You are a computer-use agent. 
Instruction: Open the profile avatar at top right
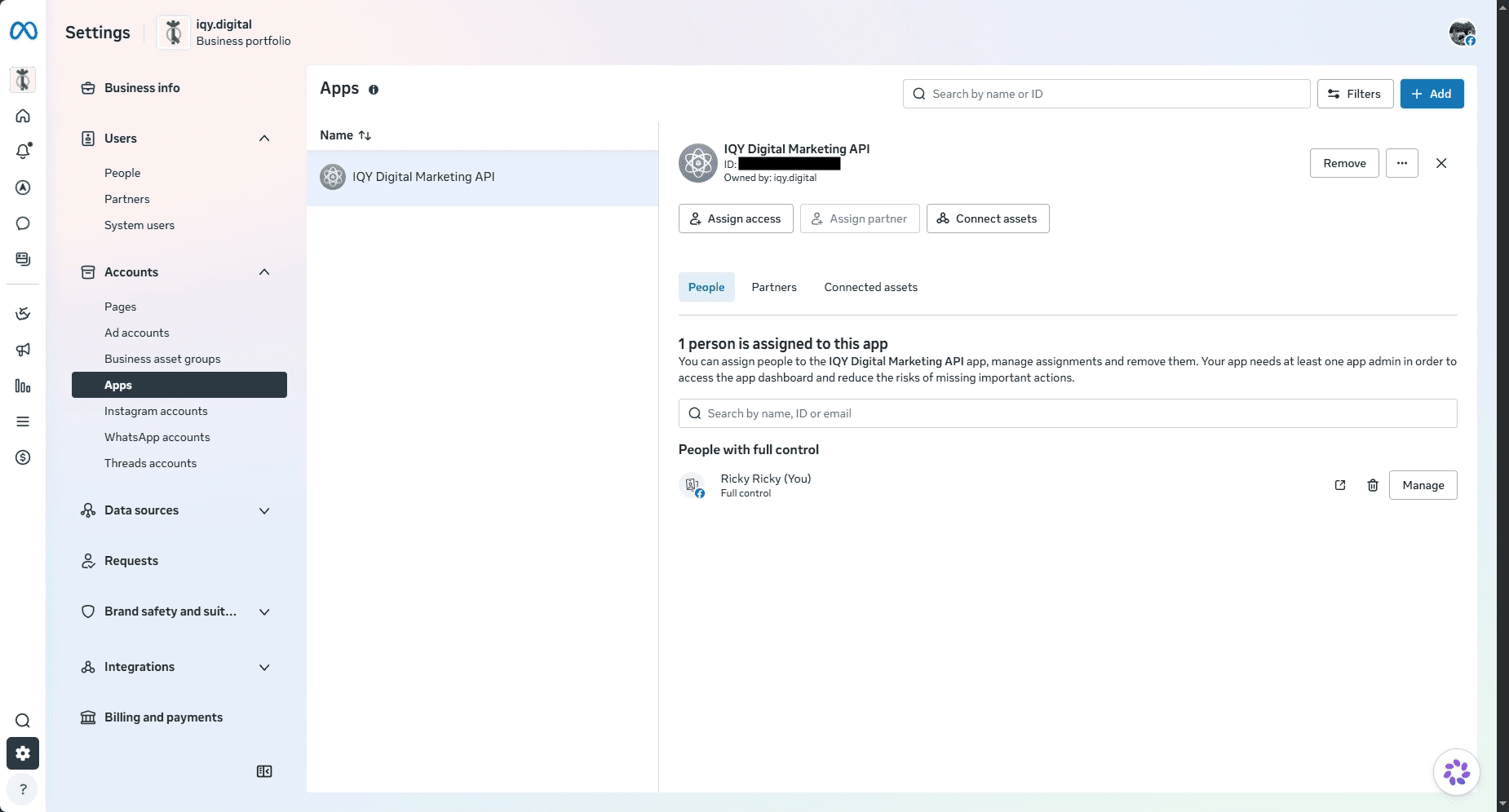pos(1462,33)
